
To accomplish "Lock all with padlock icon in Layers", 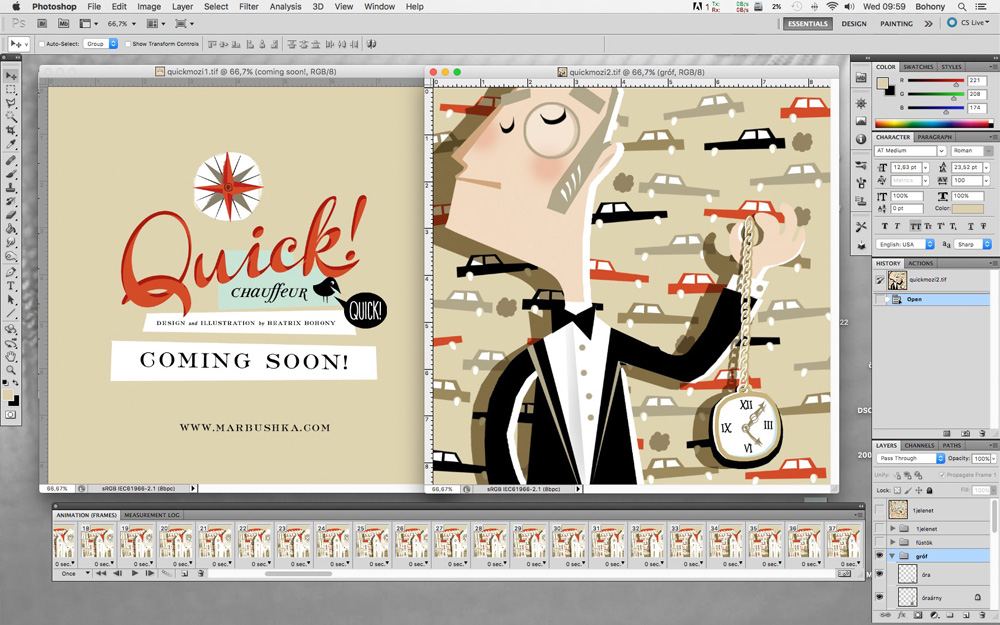I will [929, 490].
